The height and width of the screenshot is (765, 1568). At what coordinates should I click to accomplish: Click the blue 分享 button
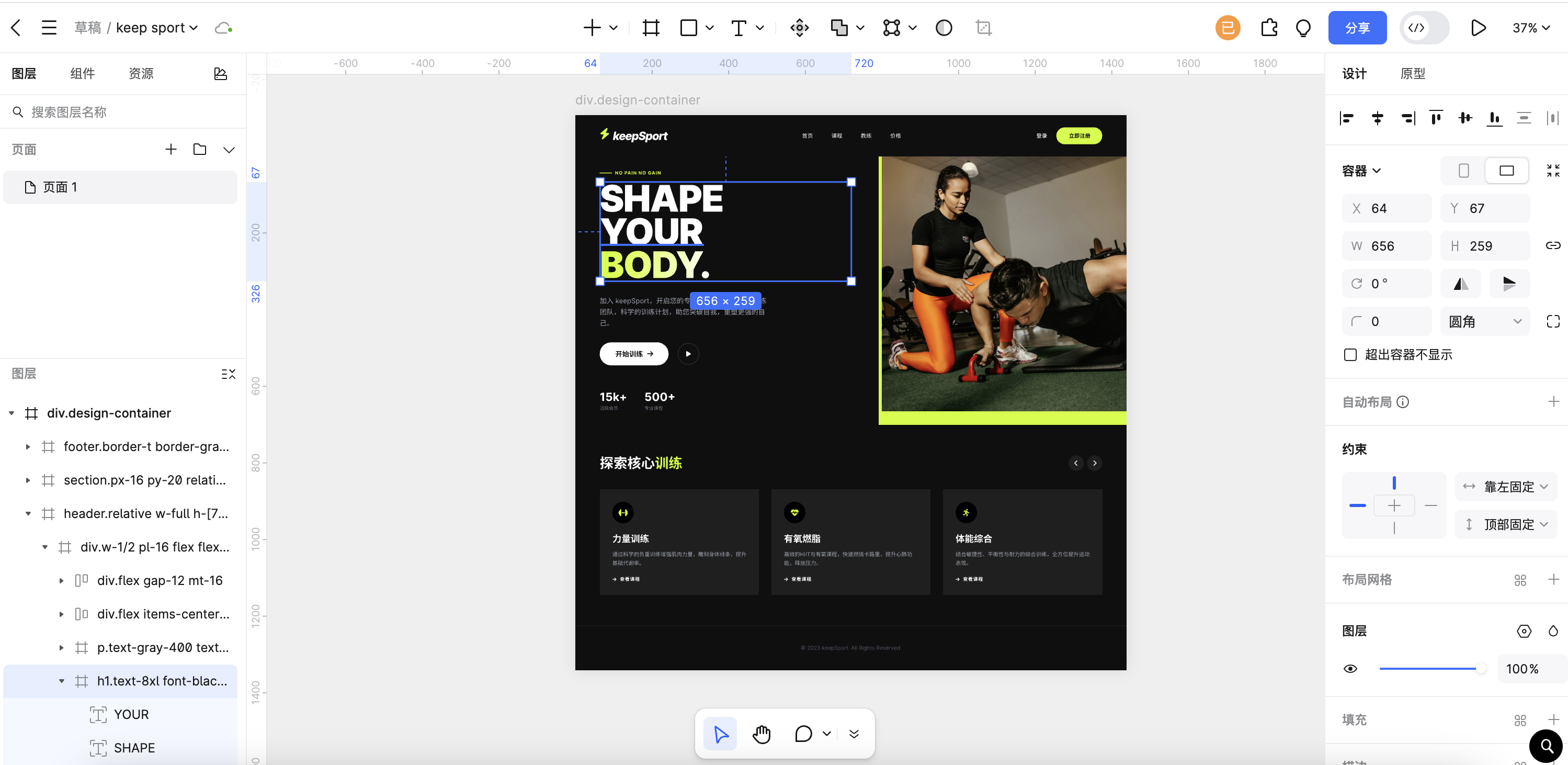[x=1357, y=27]
